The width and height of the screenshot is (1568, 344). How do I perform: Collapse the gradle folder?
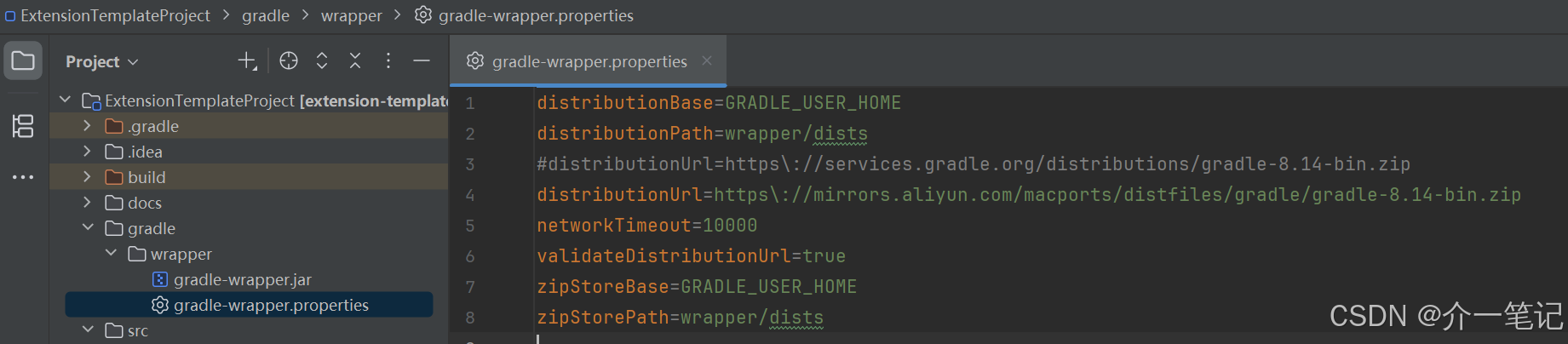[x=88, y=227]
